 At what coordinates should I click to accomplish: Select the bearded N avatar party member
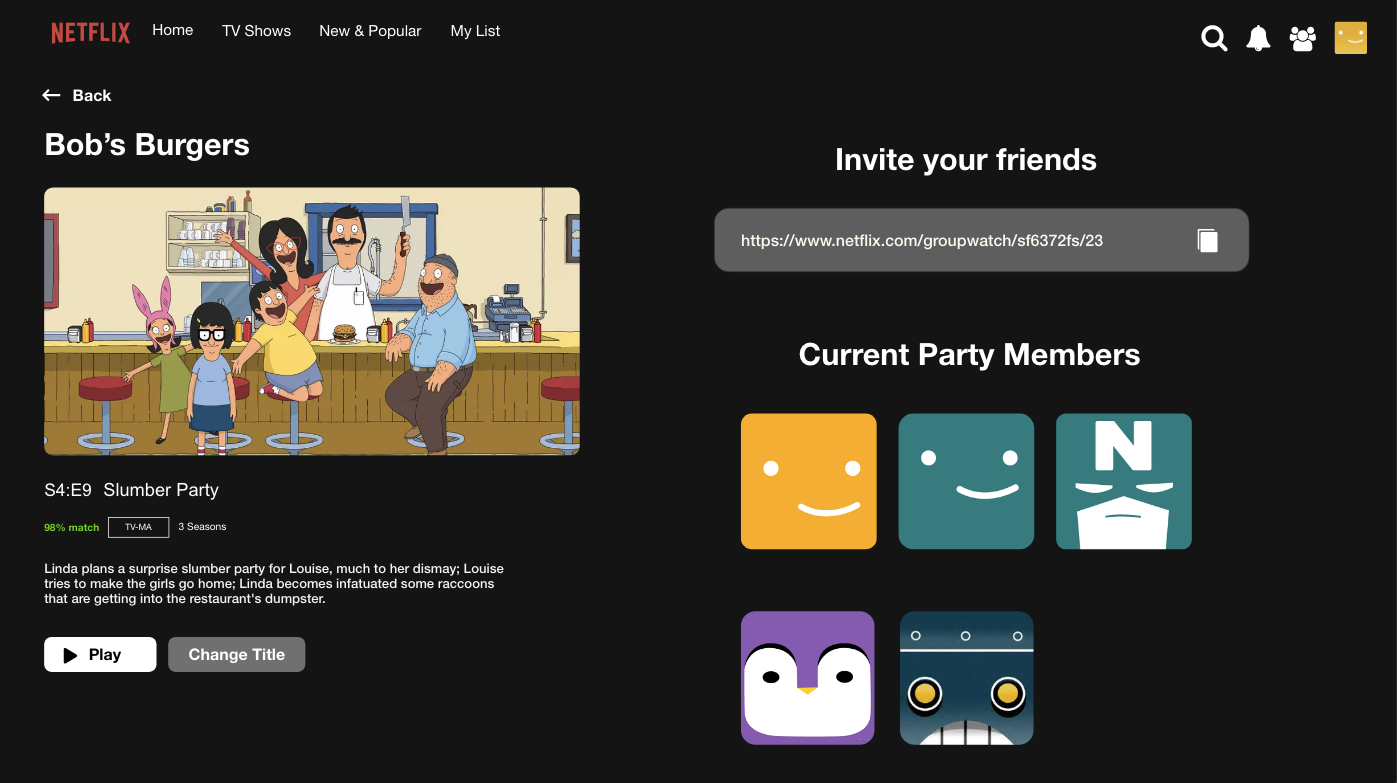click(x=1124, y=481)
